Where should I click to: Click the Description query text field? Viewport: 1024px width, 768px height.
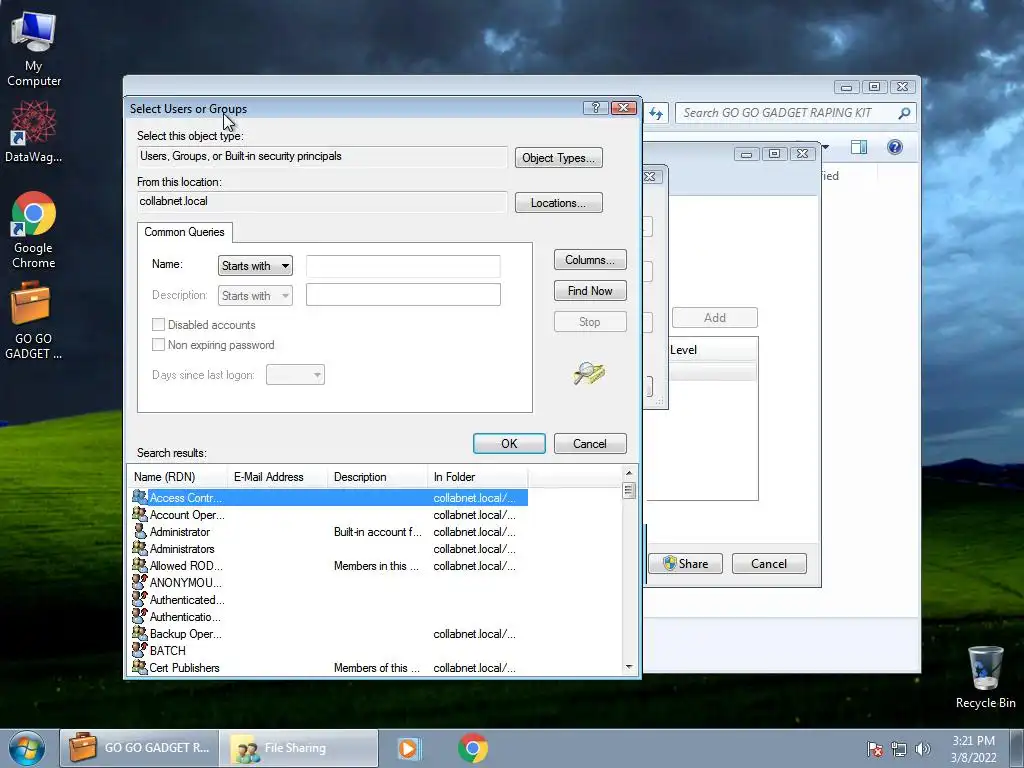point(403,295)
